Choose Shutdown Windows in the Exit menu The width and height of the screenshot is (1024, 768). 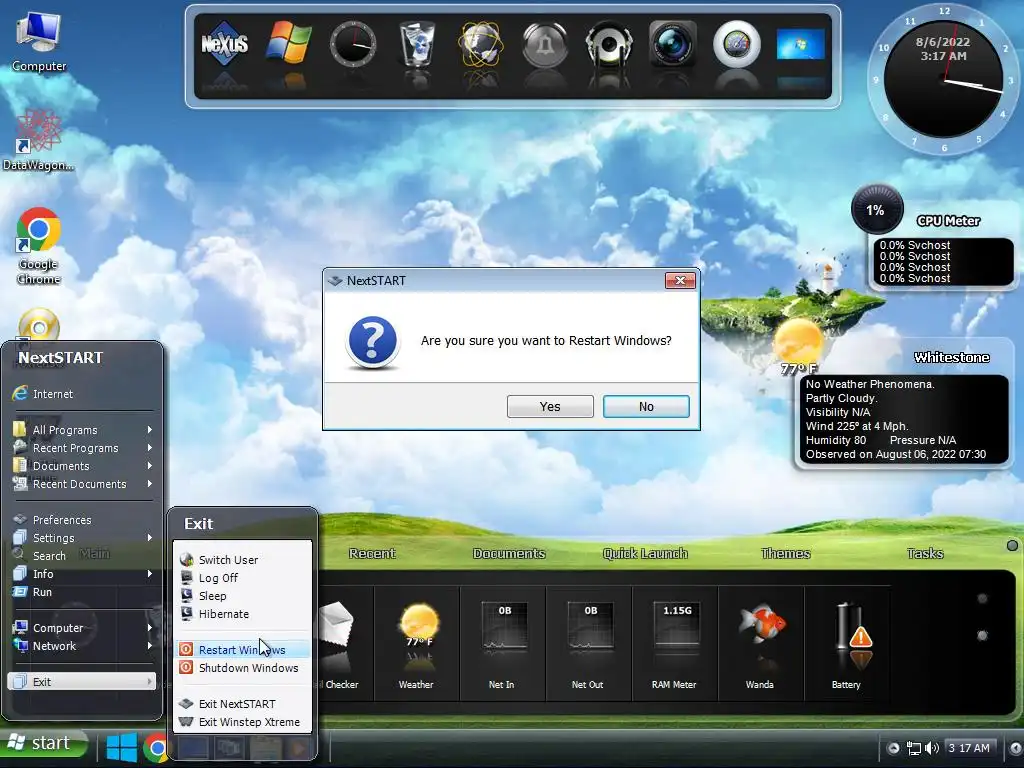[x=242, y=667]
